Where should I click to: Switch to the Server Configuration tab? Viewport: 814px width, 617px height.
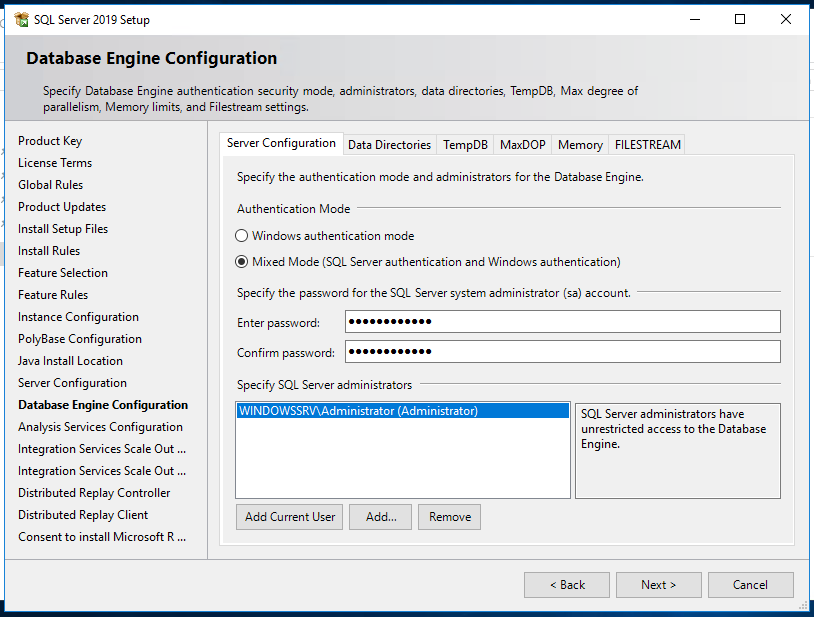pos(281,143)
